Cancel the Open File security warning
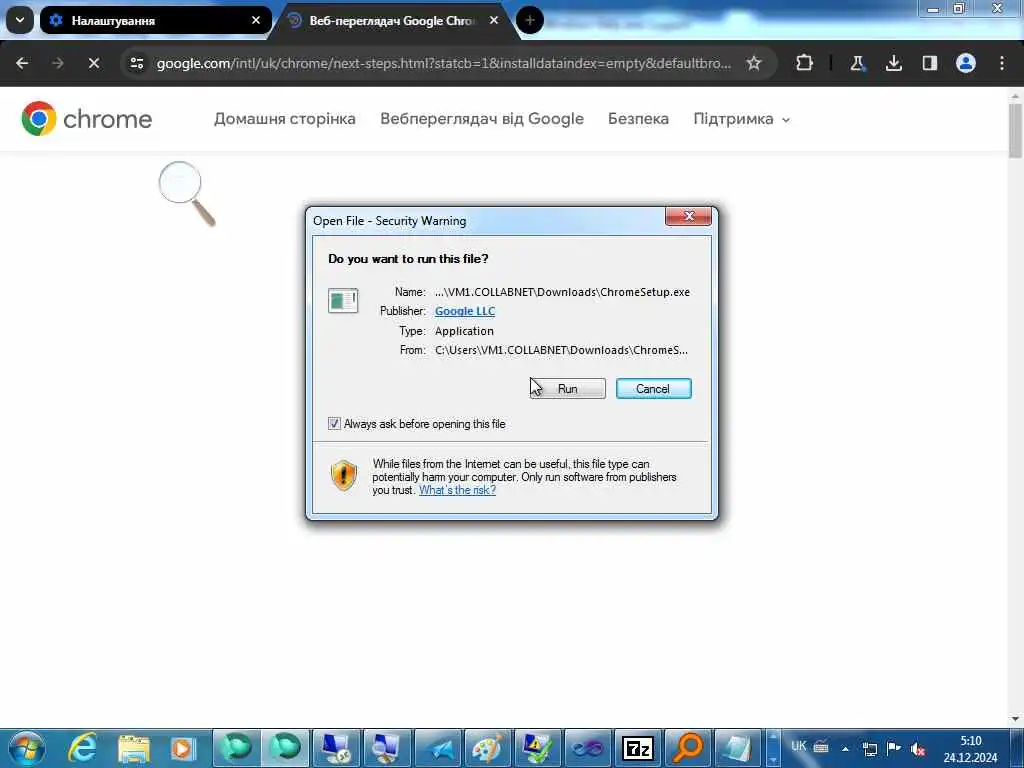1024x768 pixels. click(653, 389)
